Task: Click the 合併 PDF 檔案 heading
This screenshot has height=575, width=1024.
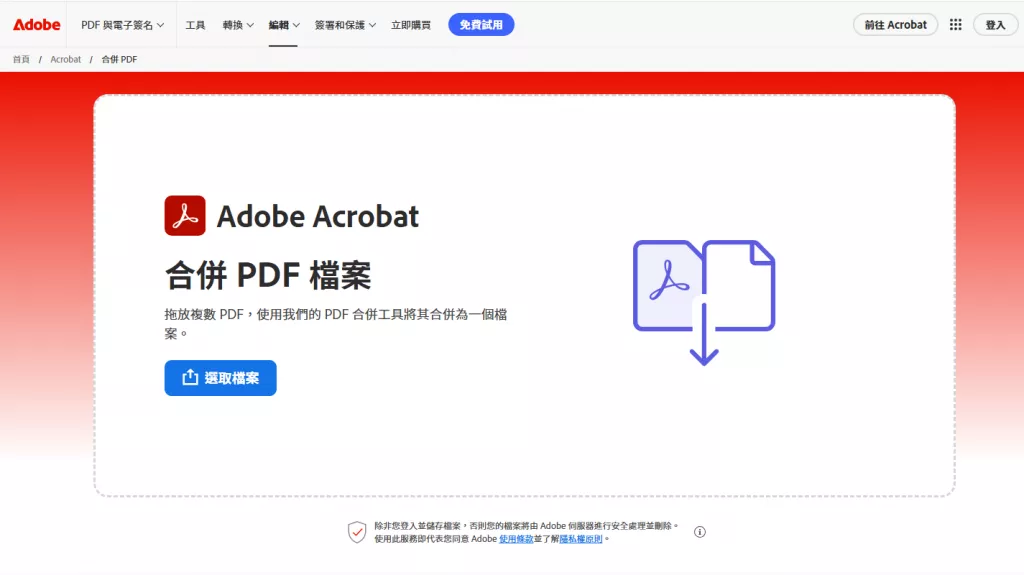Action: (x=268, y=275)
